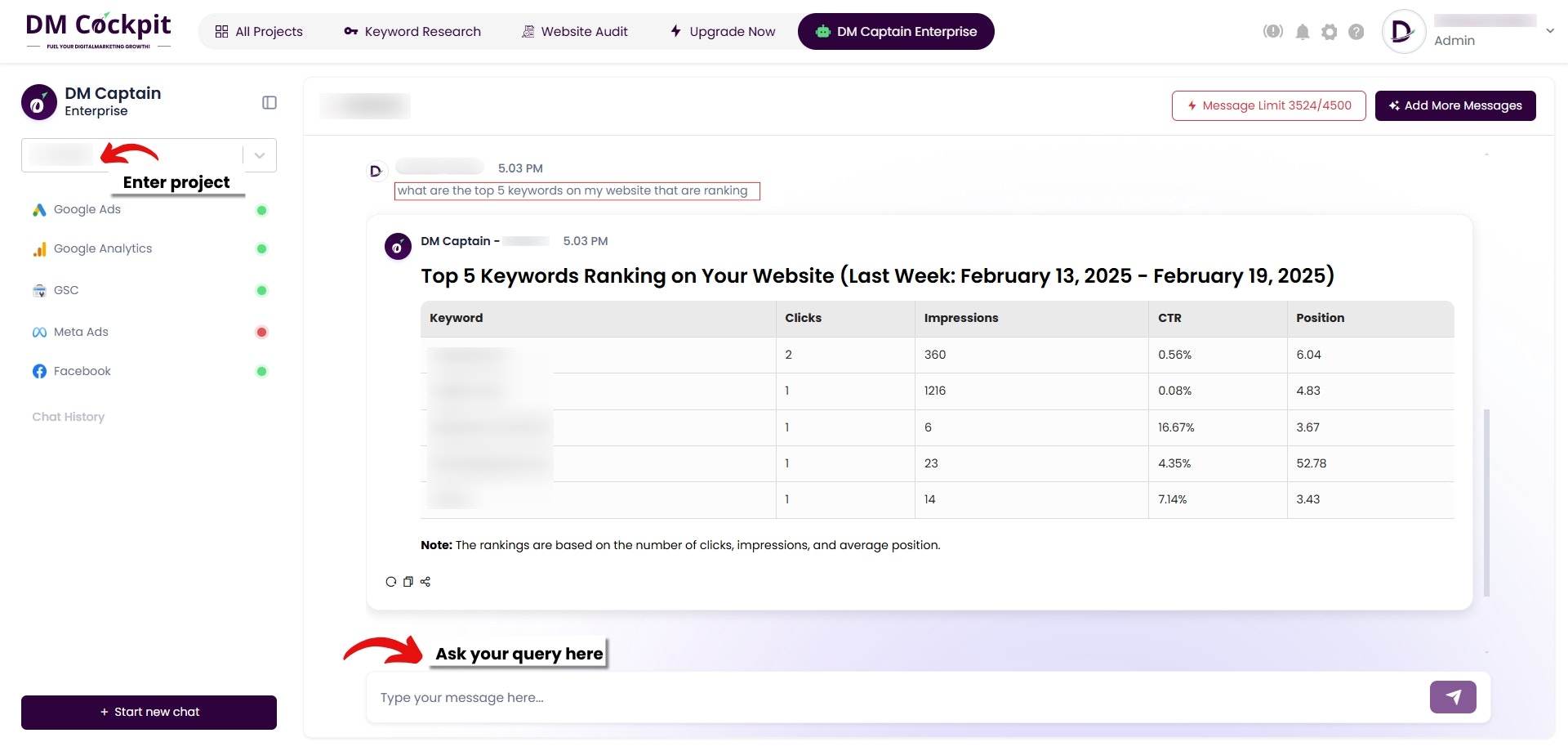Click the Meta Ads red status dot
Viewport: 1568px width, 751px height.
pos(261,332)
